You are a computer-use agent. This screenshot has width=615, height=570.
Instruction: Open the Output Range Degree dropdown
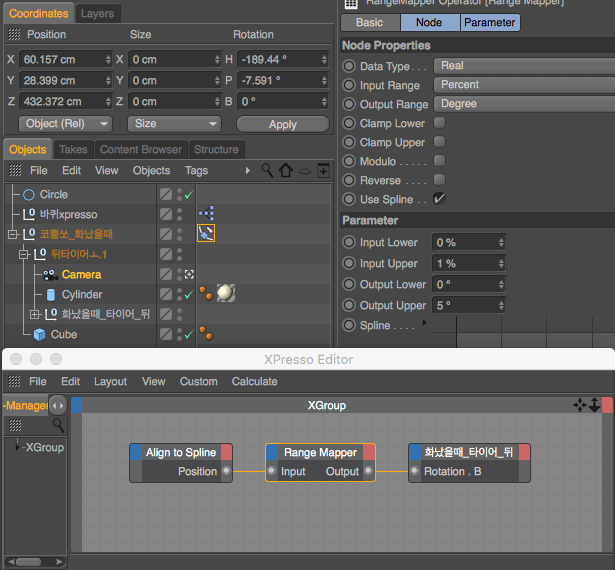pos(524,104)
